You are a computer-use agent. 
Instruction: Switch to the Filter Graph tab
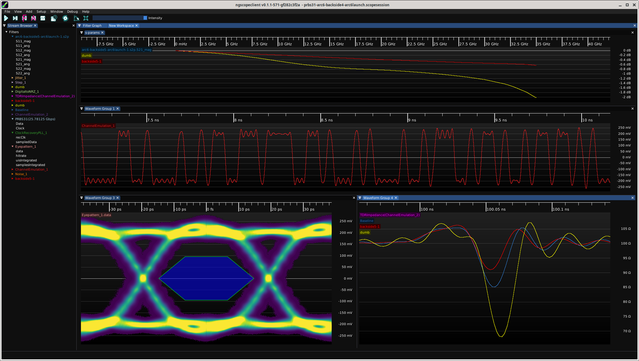(x=92, y=26)
